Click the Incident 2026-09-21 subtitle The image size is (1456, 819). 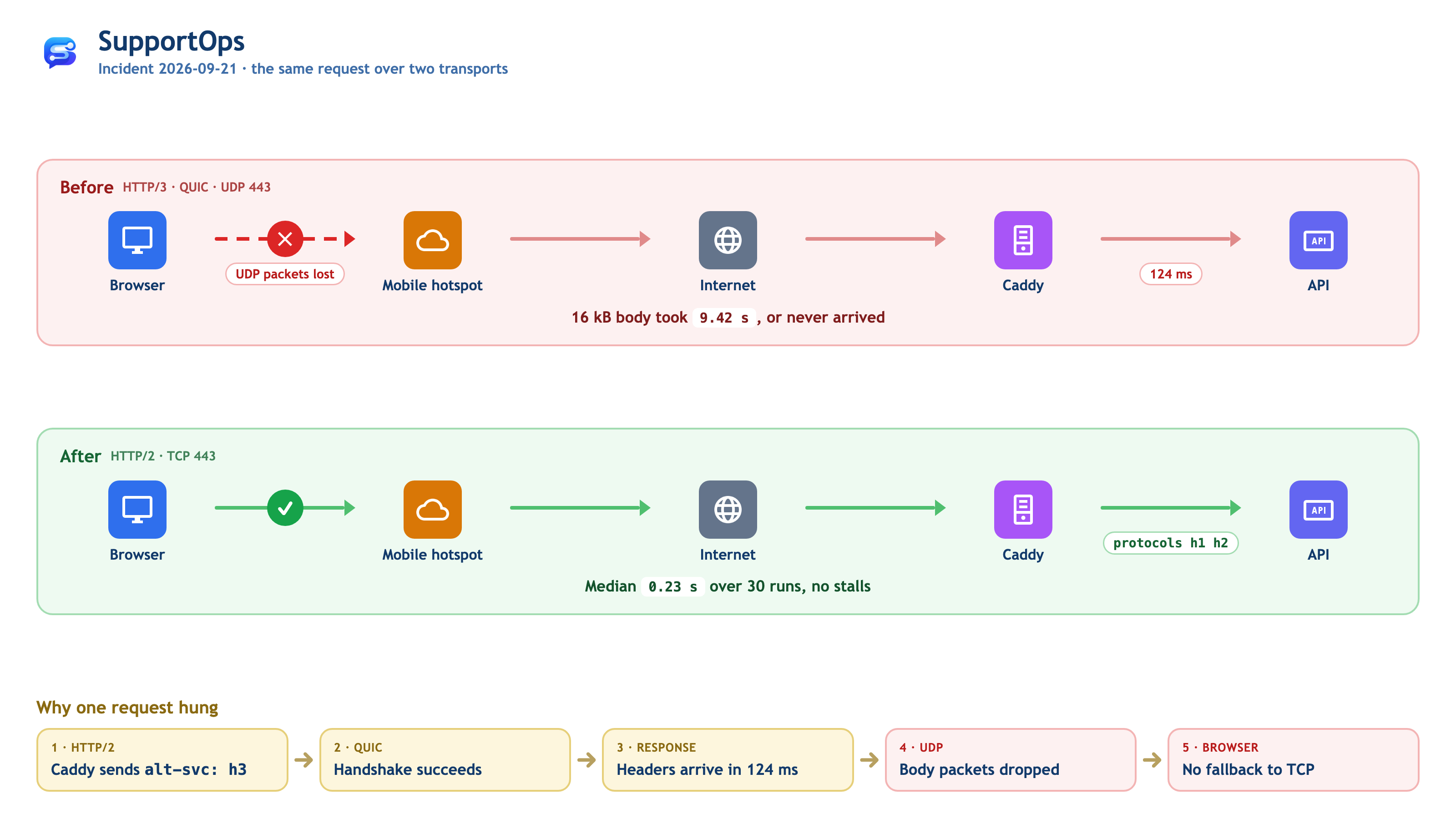pyautogui.click(x=303, y=69)
